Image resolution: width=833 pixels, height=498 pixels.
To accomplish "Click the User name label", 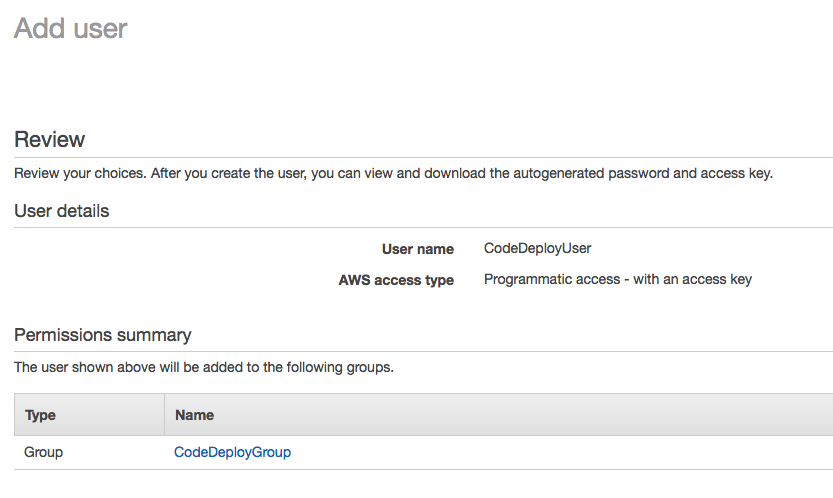I will tap(417, 249).
